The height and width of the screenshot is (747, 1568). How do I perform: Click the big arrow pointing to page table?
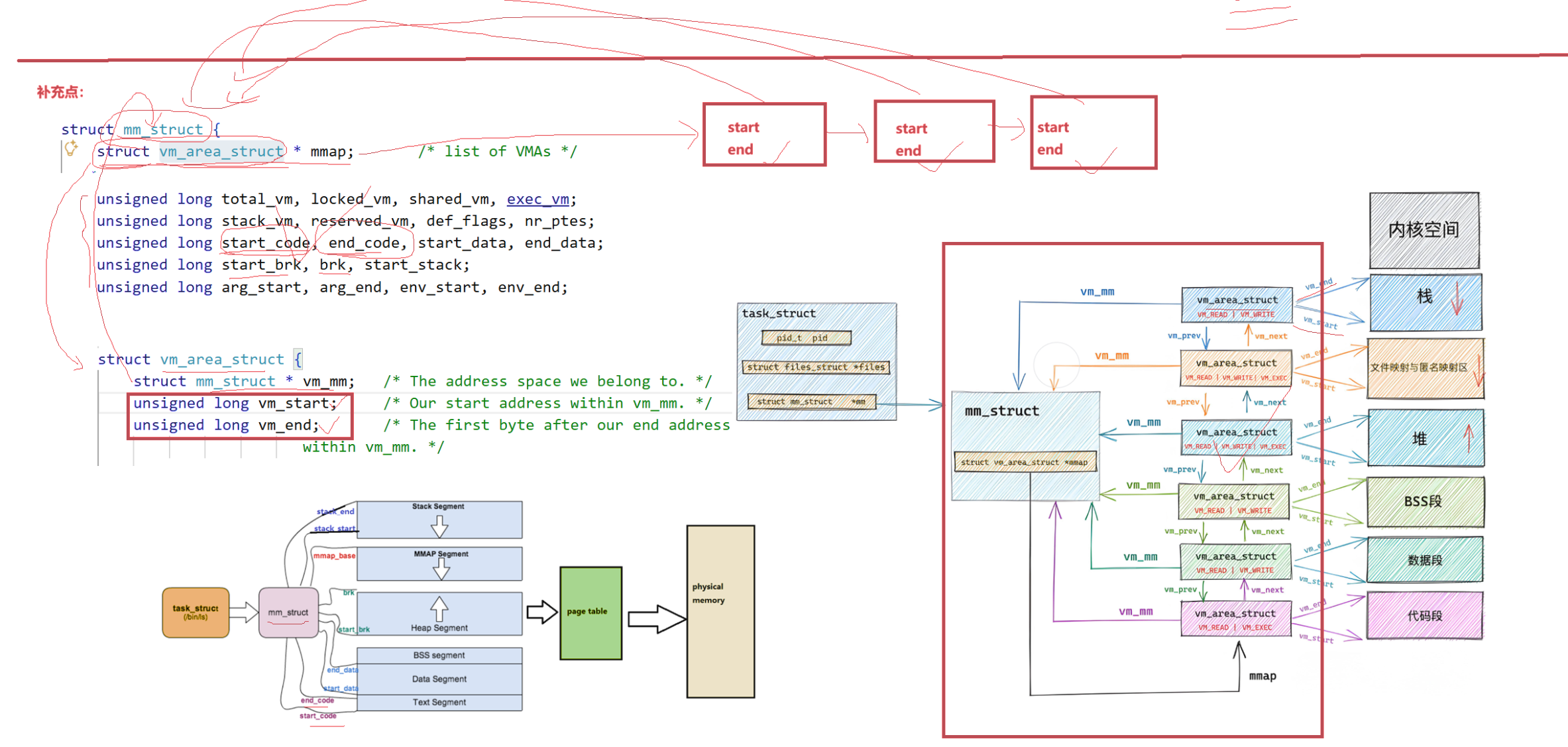pos(541,612)
